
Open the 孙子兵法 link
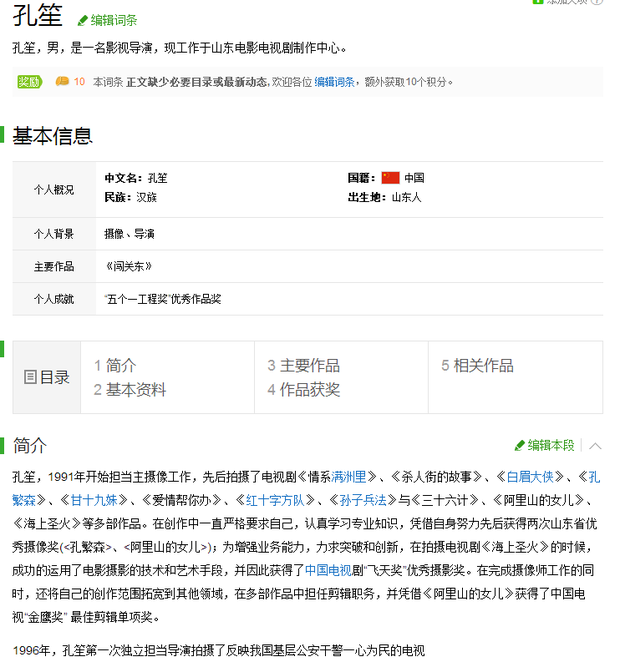[363, 500]
